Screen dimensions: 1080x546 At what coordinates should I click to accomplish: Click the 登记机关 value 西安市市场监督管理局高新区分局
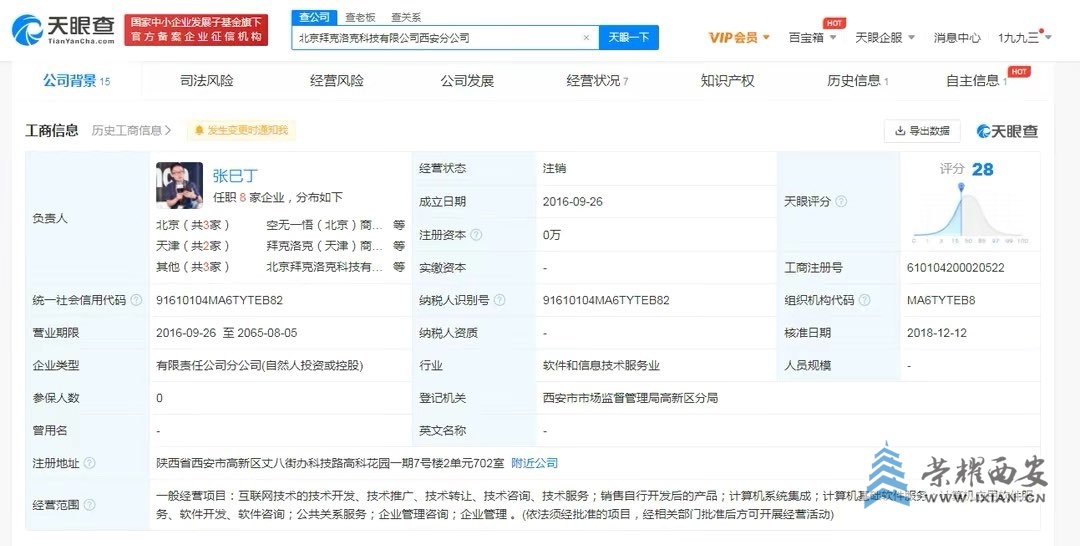[630, 398]
